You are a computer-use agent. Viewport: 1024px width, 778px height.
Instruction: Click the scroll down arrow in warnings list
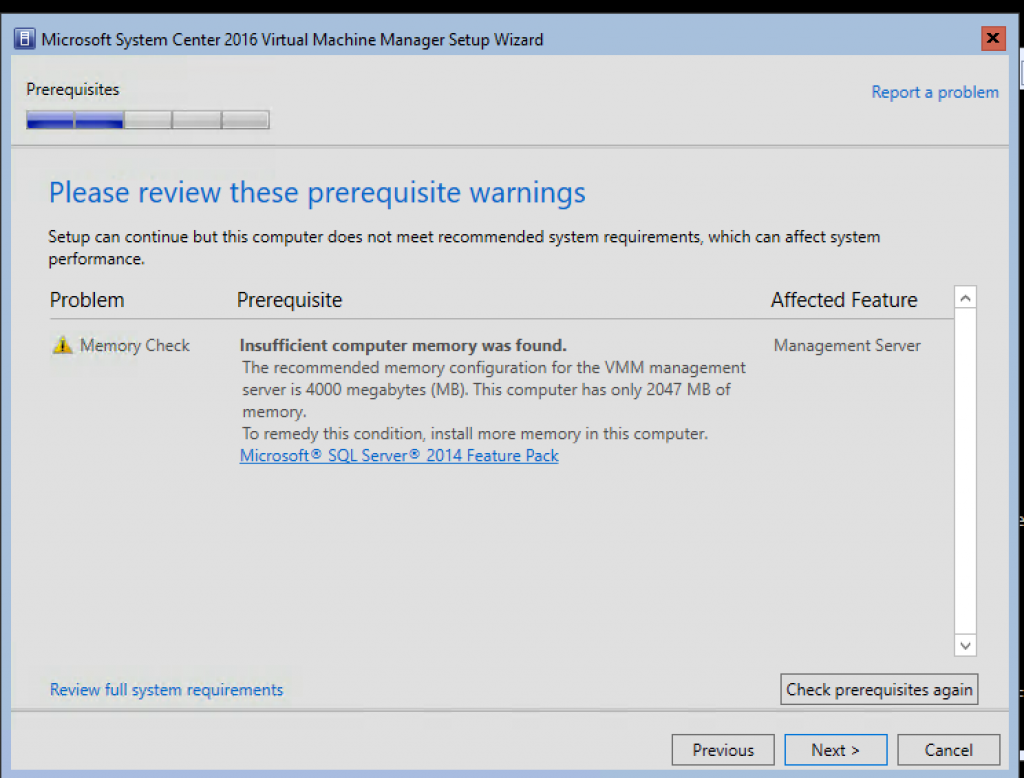[x=965, y=645]
